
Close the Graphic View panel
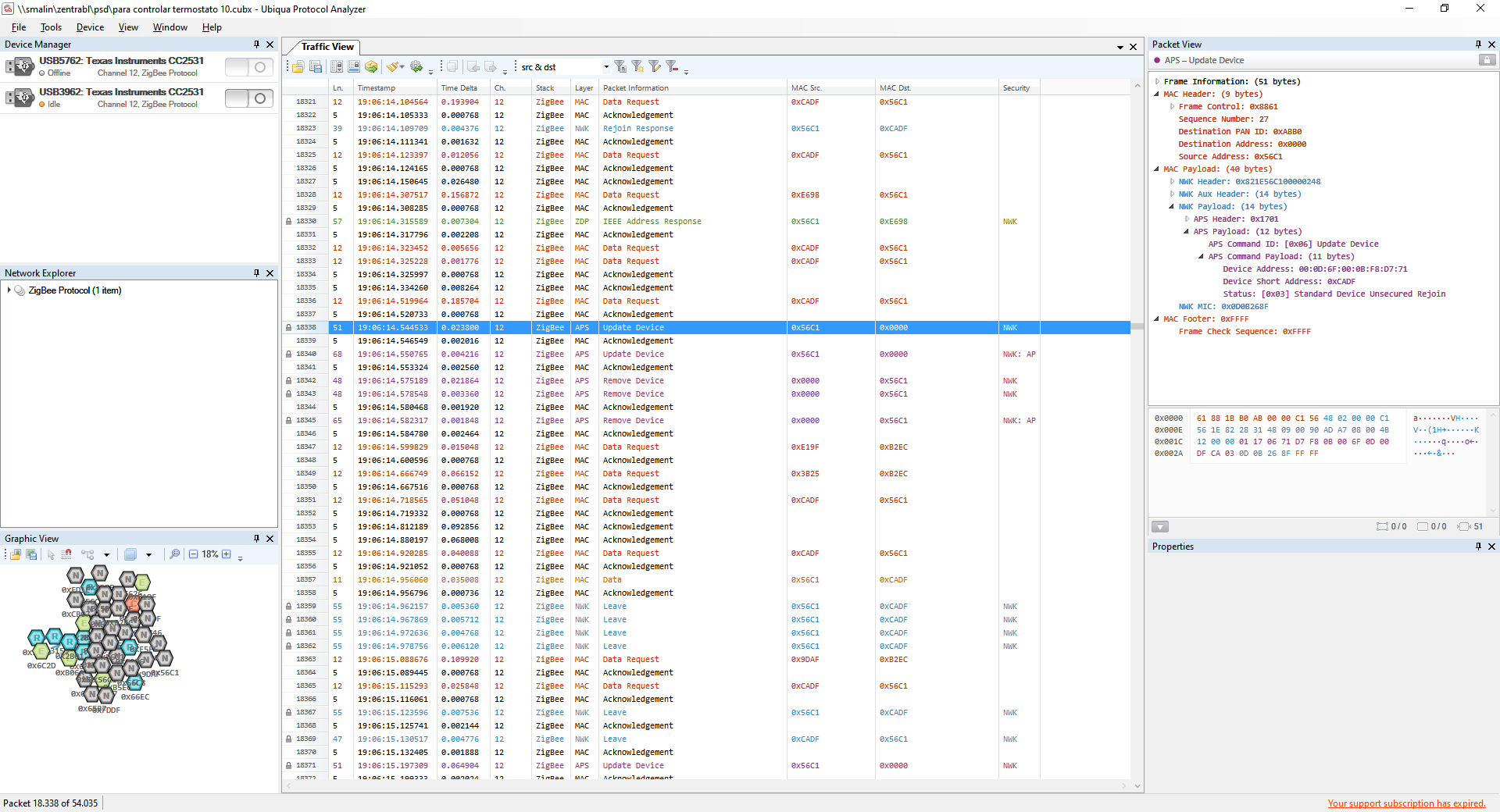270,539
